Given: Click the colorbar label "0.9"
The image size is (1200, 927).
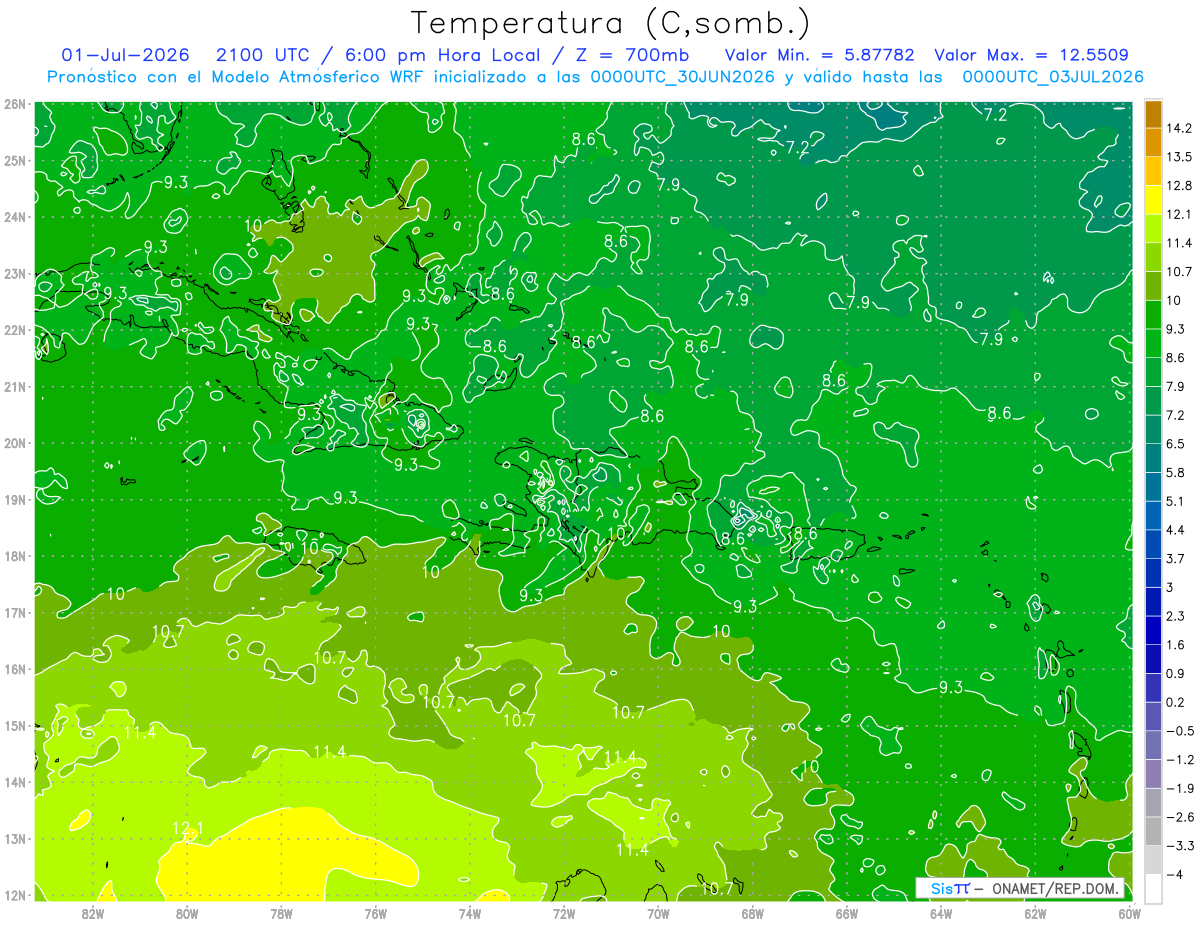Looking at the screenshot, I should (1176, 673).
